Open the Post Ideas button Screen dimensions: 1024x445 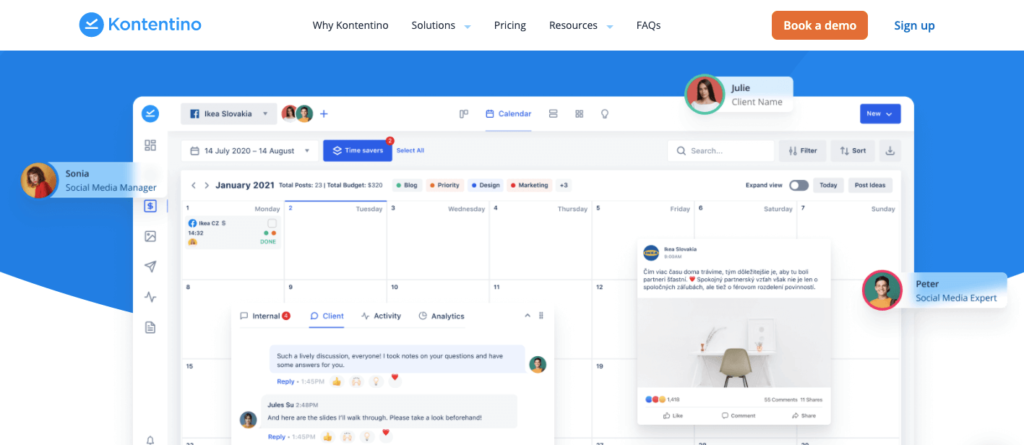871,186
